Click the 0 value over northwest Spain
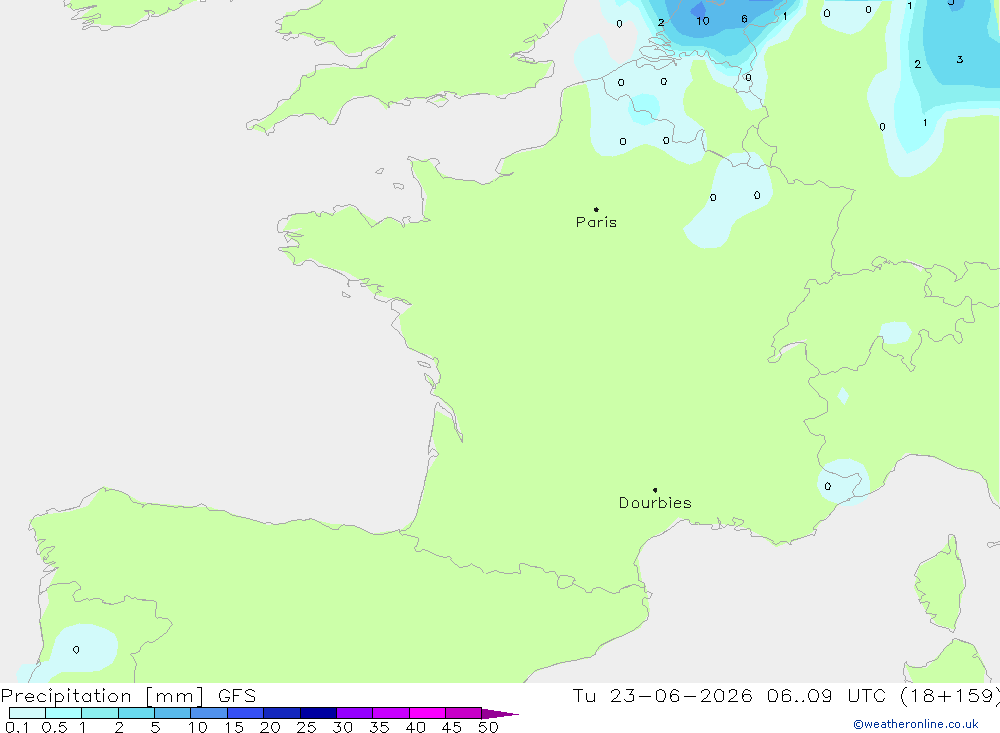 76,649
